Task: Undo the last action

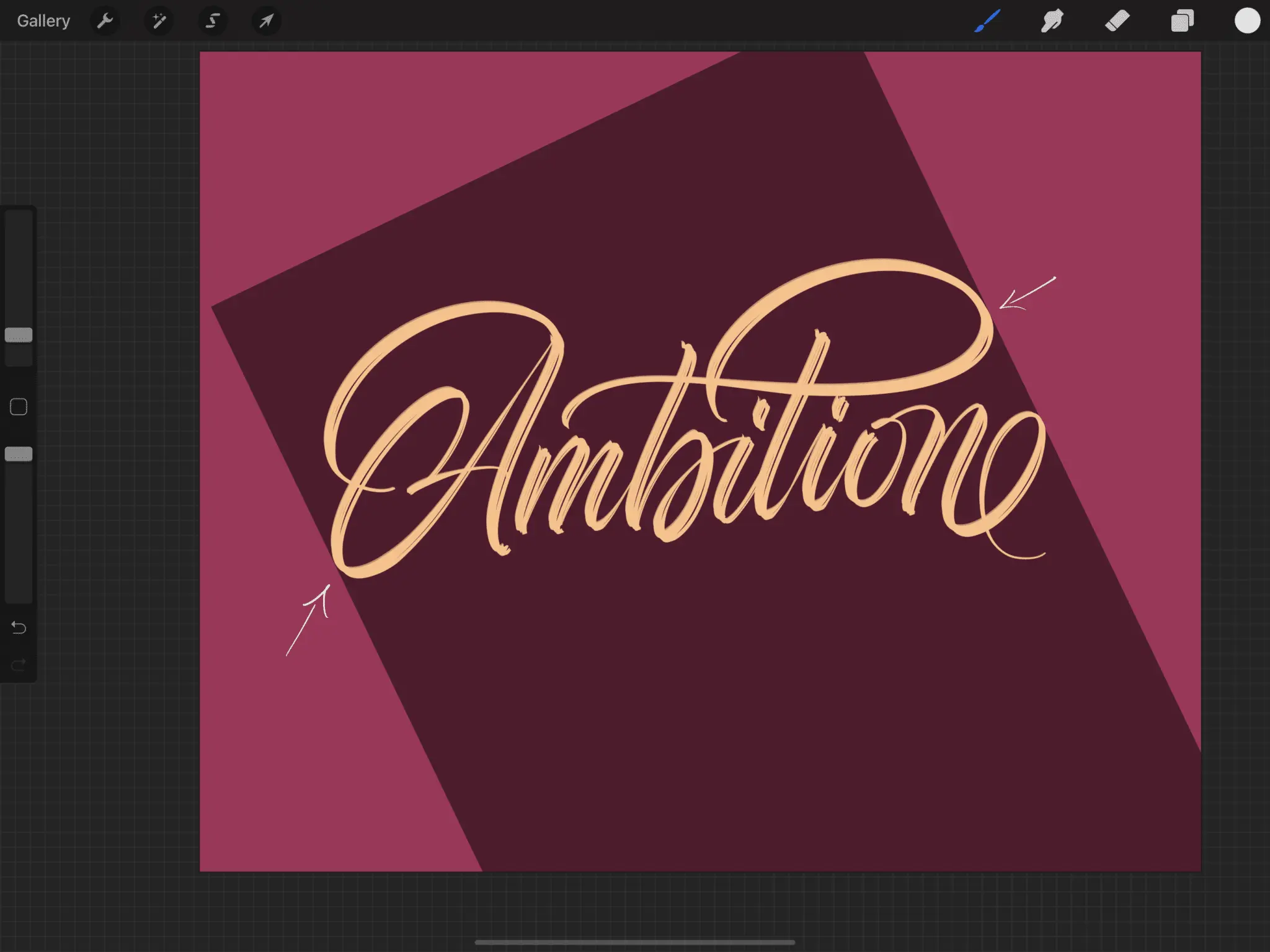Action: (x=19, y=628)
